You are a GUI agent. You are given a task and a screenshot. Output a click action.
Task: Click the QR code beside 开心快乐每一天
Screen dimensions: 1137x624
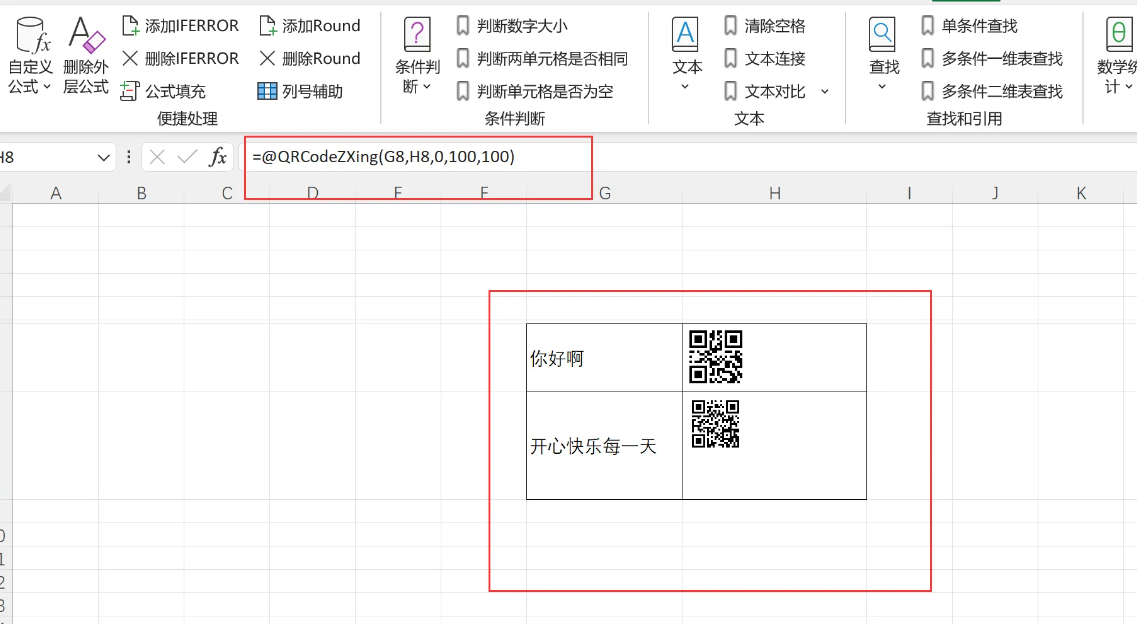coord(716,424)
